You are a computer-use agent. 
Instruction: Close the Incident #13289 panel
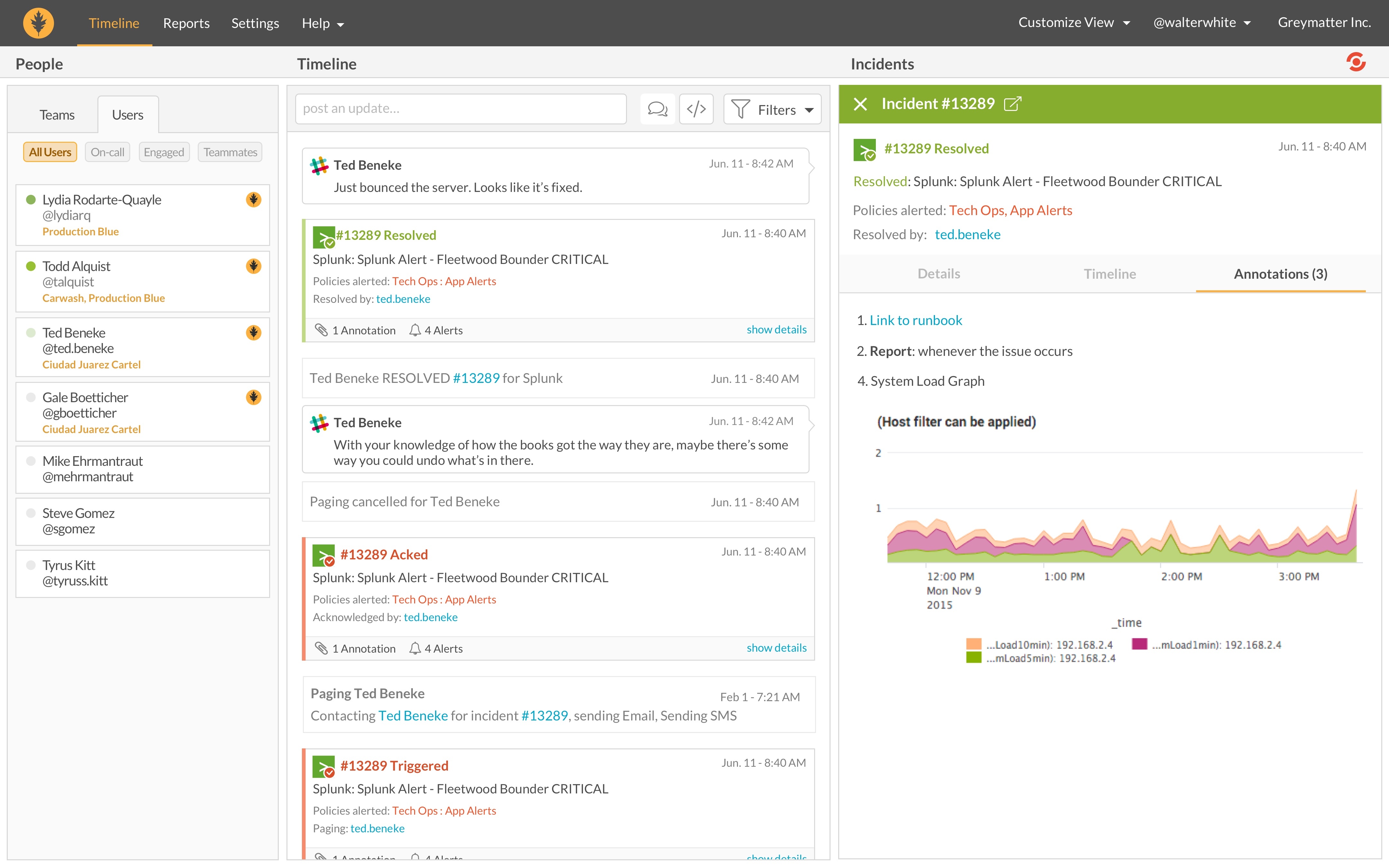tap(860, 104)
